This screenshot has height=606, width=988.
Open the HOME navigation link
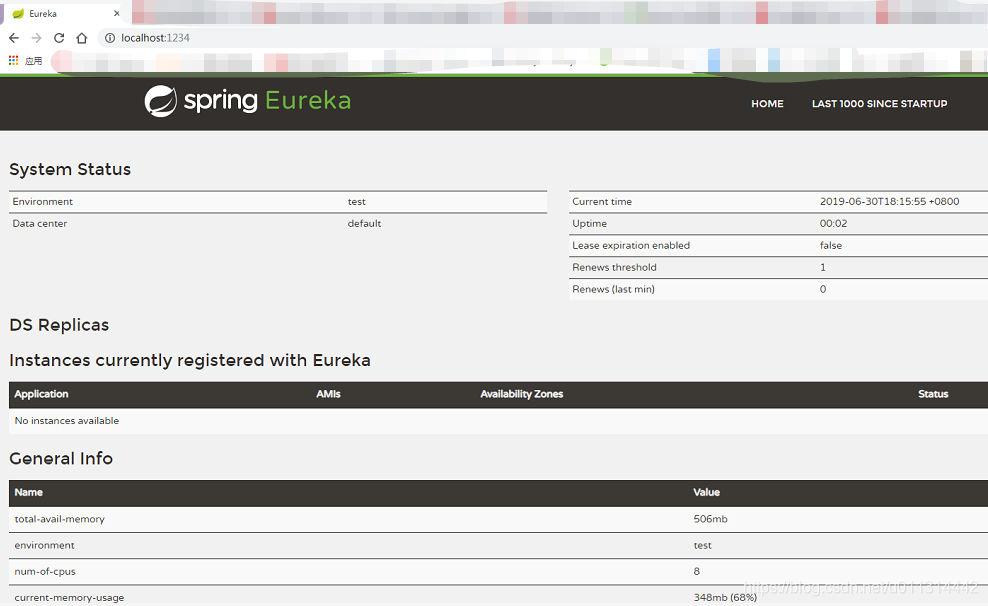(767, 104)
